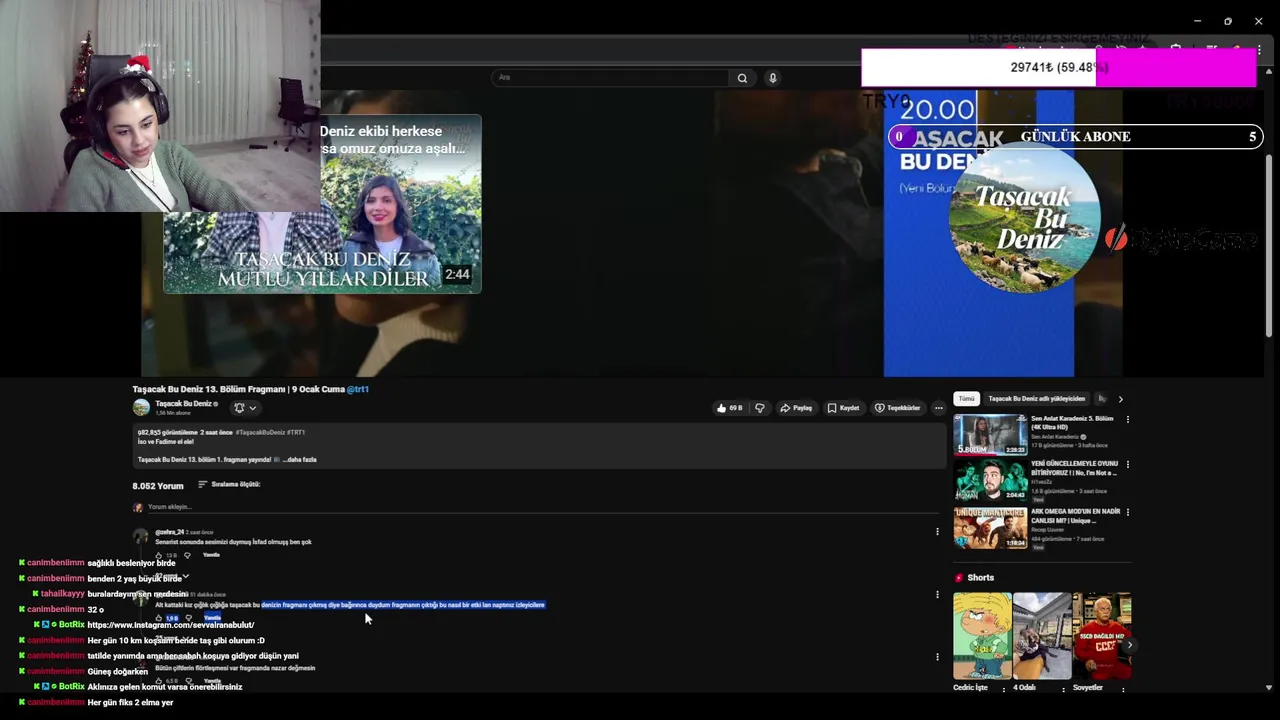Open the Sıralama ölçütü sort dropdown
Image resolution: width=1280 pixels, height=720 pixels.
pyautogui.click(x=229, y=484)
